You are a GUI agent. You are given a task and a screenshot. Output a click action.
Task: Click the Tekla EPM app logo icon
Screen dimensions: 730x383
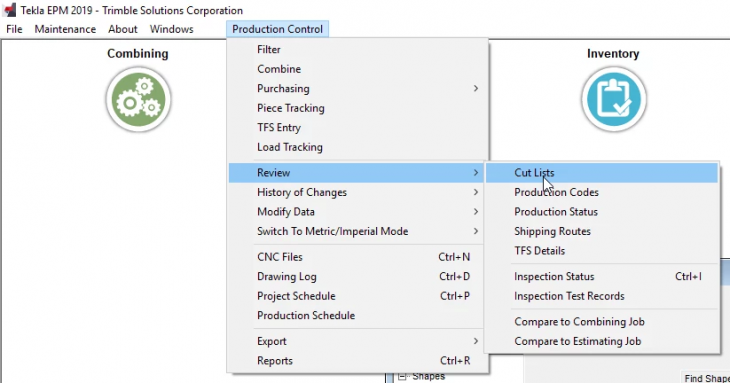click(9, 10)
